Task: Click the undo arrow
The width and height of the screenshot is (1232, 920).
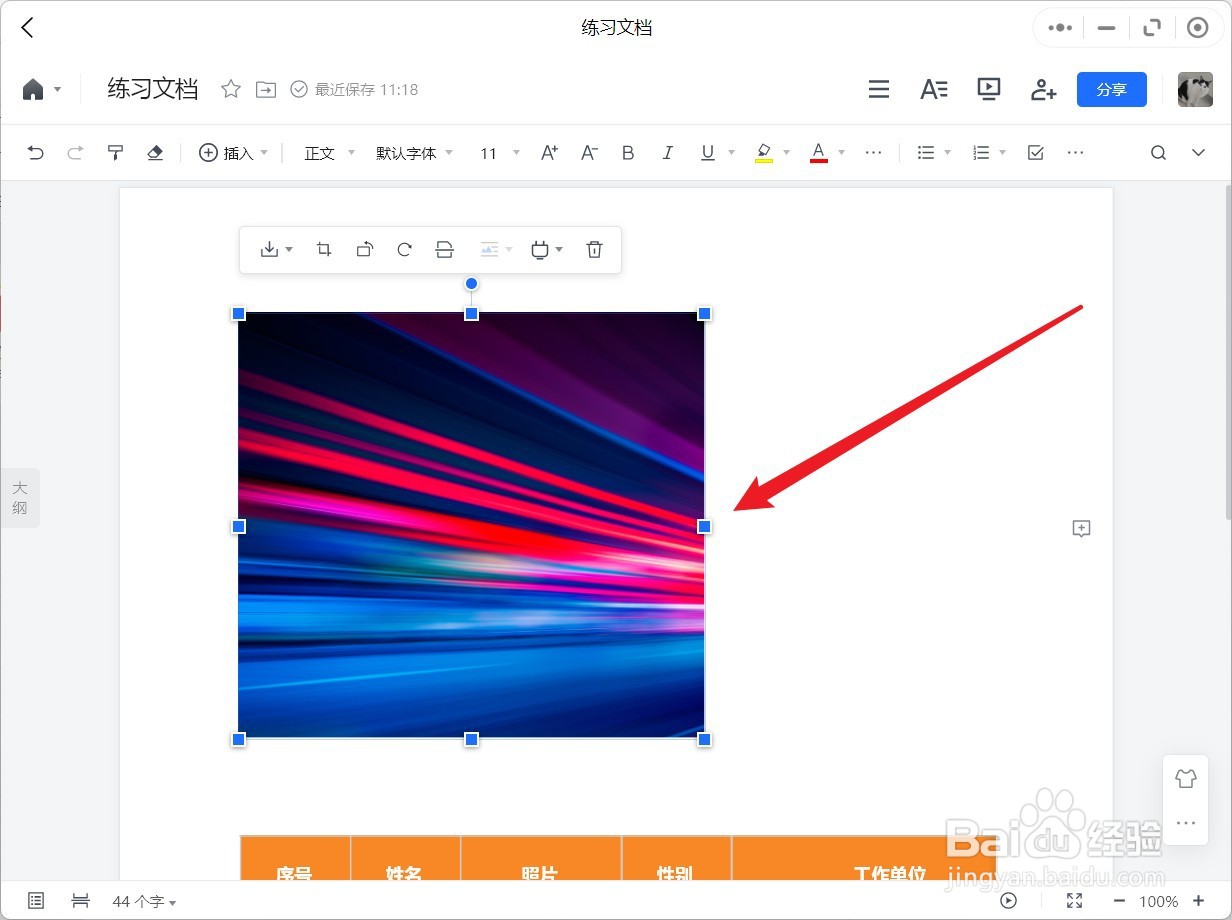Action: point(36,152)
